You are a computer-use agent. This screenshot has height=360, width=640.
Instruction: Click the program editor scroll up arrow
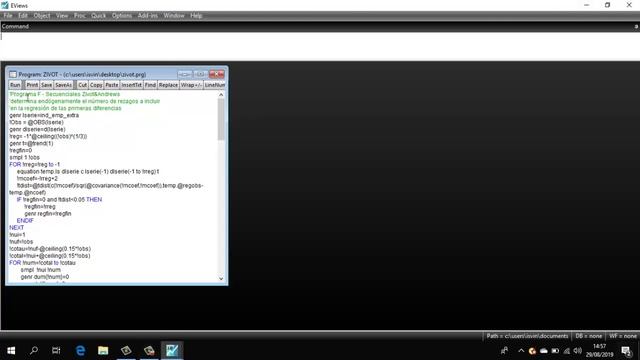221,95
